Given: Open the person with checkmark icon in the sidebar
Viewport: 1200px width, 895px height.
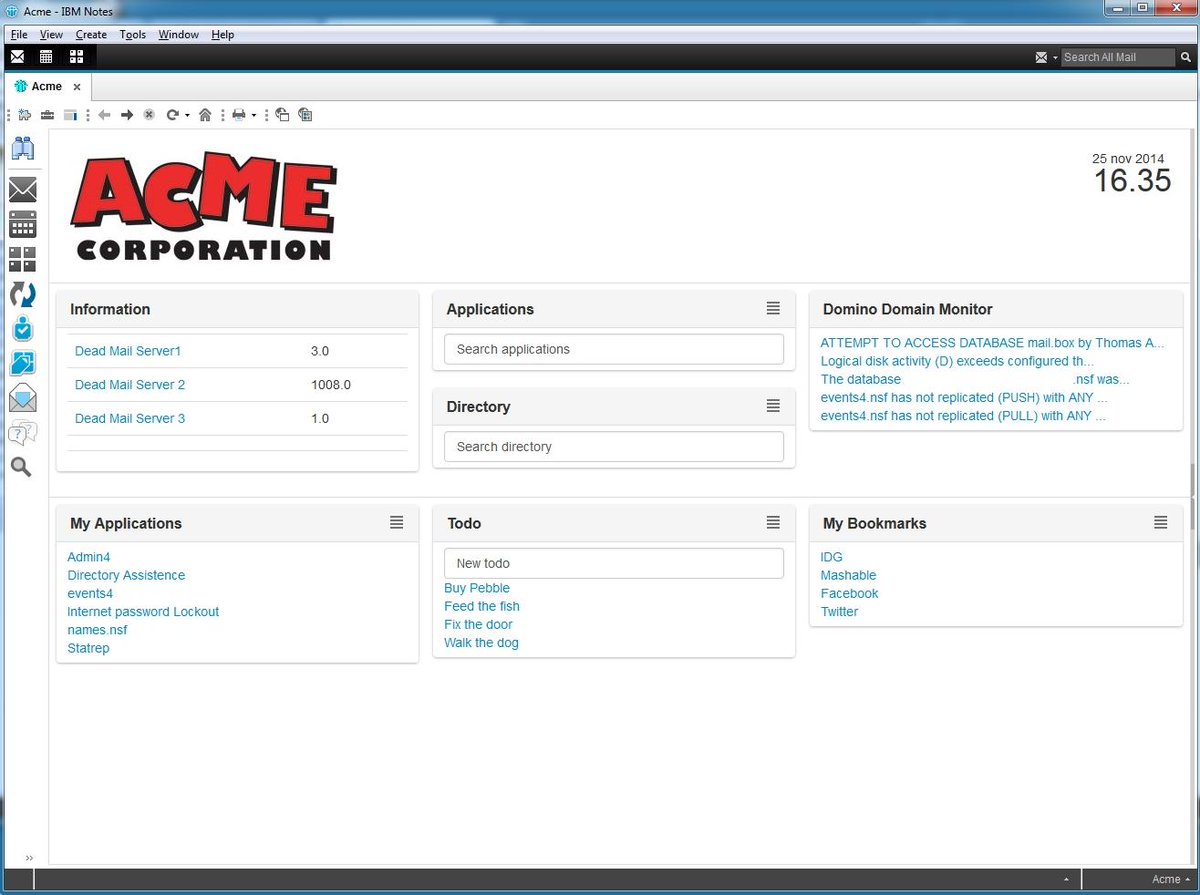Looking at the screenshot, I should 22,328.
